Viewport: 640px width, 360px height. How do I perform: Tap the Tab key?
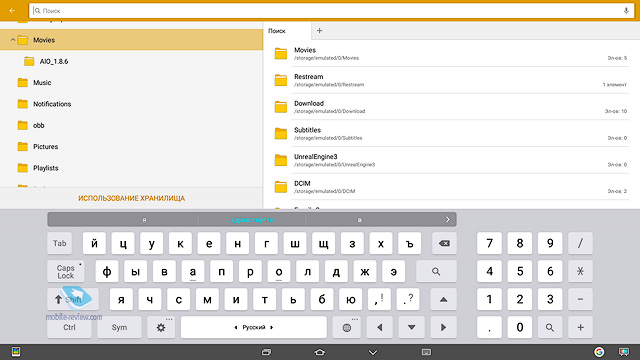(x=60, y=243)
